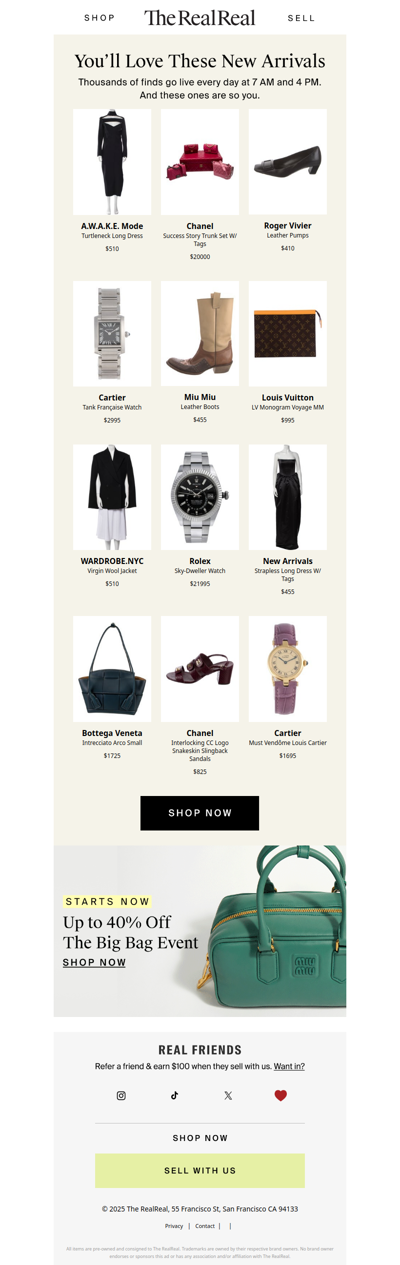Follow the Want in? link
The width and height of the screenshot is (400, 1265).
coord(289,1066)
